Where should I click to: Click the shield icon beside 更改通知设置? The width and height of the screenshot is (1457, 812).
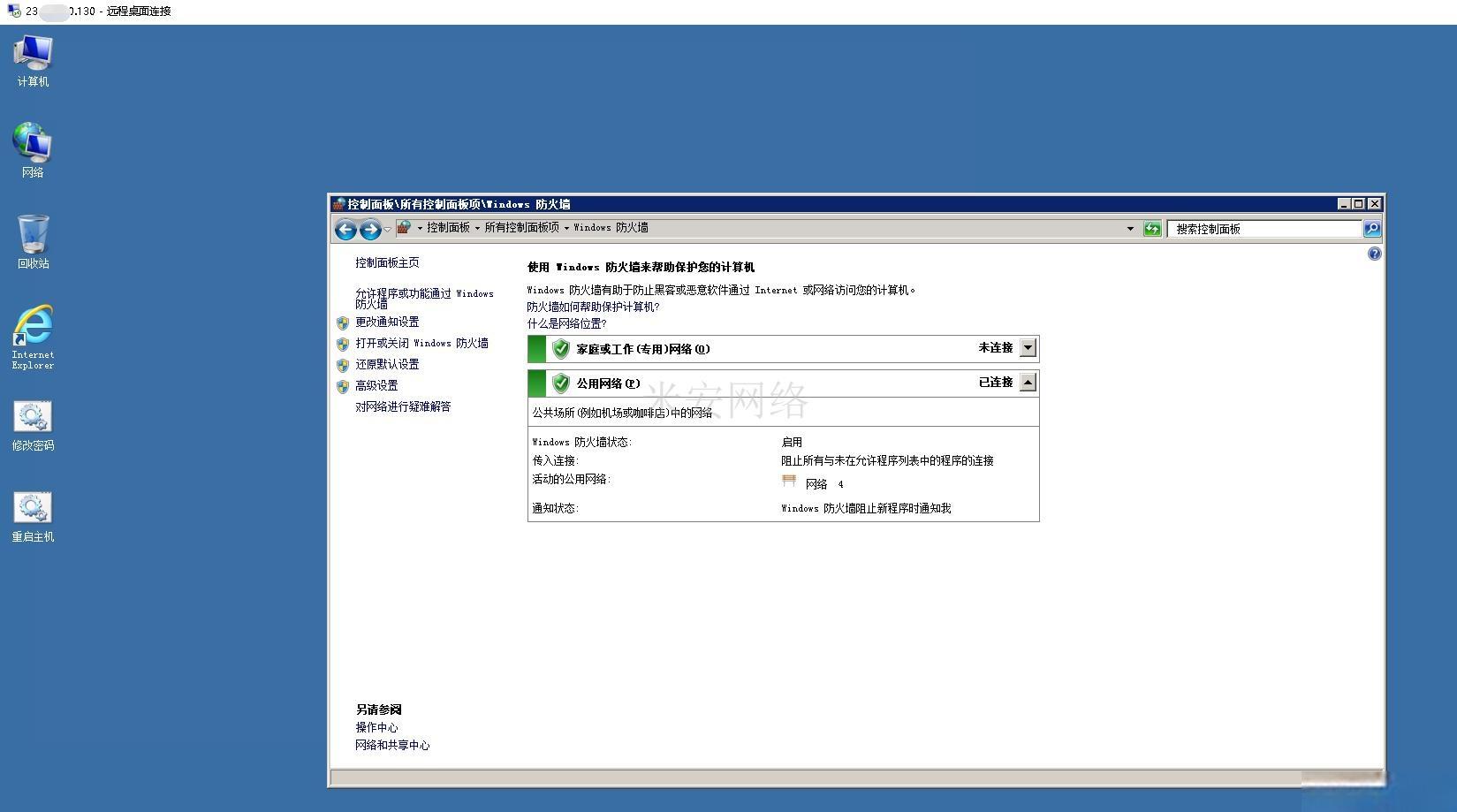tap(343, 323)
